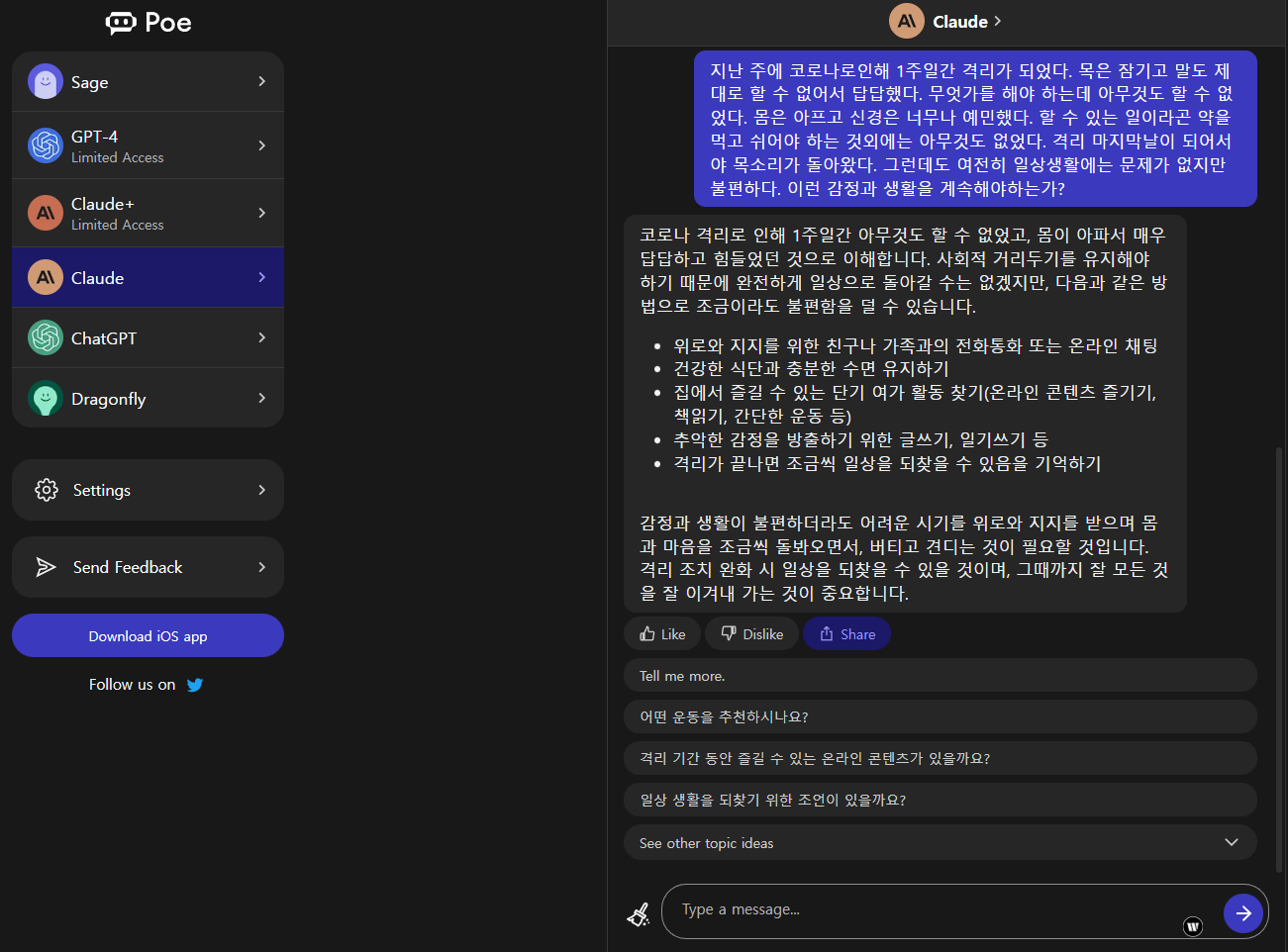
Task: Click the Claude avatar in chat header
Action: (907, 21)
